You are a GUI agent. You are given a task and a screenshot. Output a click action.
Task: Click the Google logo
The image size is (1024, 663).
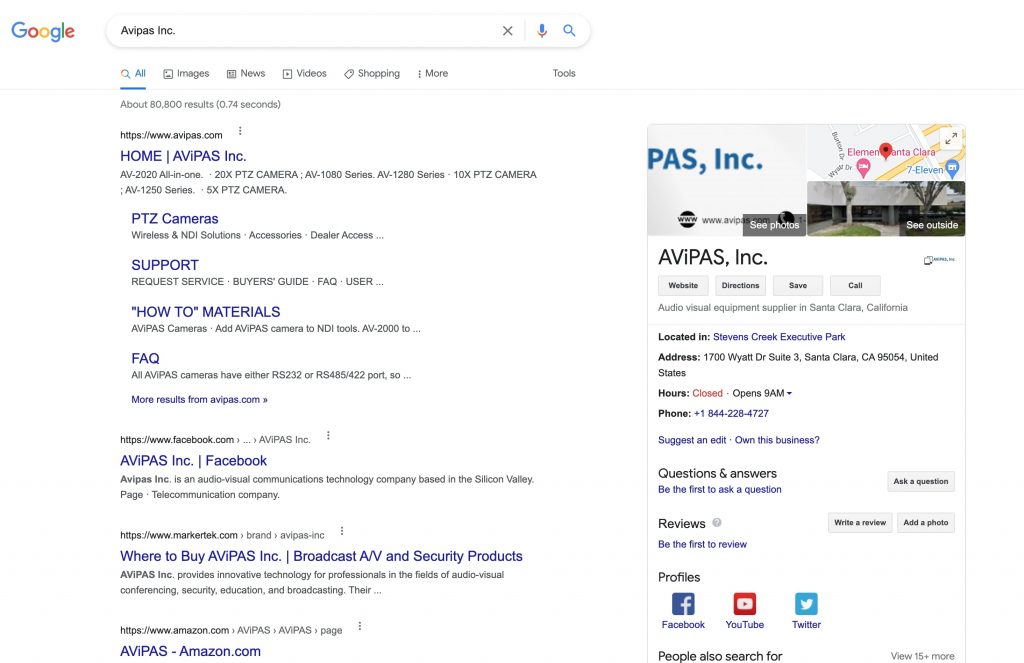pyautogui.click(x=43, y=31)
